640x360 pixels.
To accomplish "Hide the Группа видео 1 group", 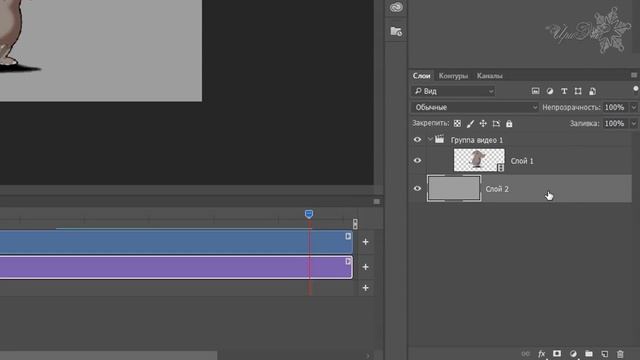I will click(x=417, y=140).
